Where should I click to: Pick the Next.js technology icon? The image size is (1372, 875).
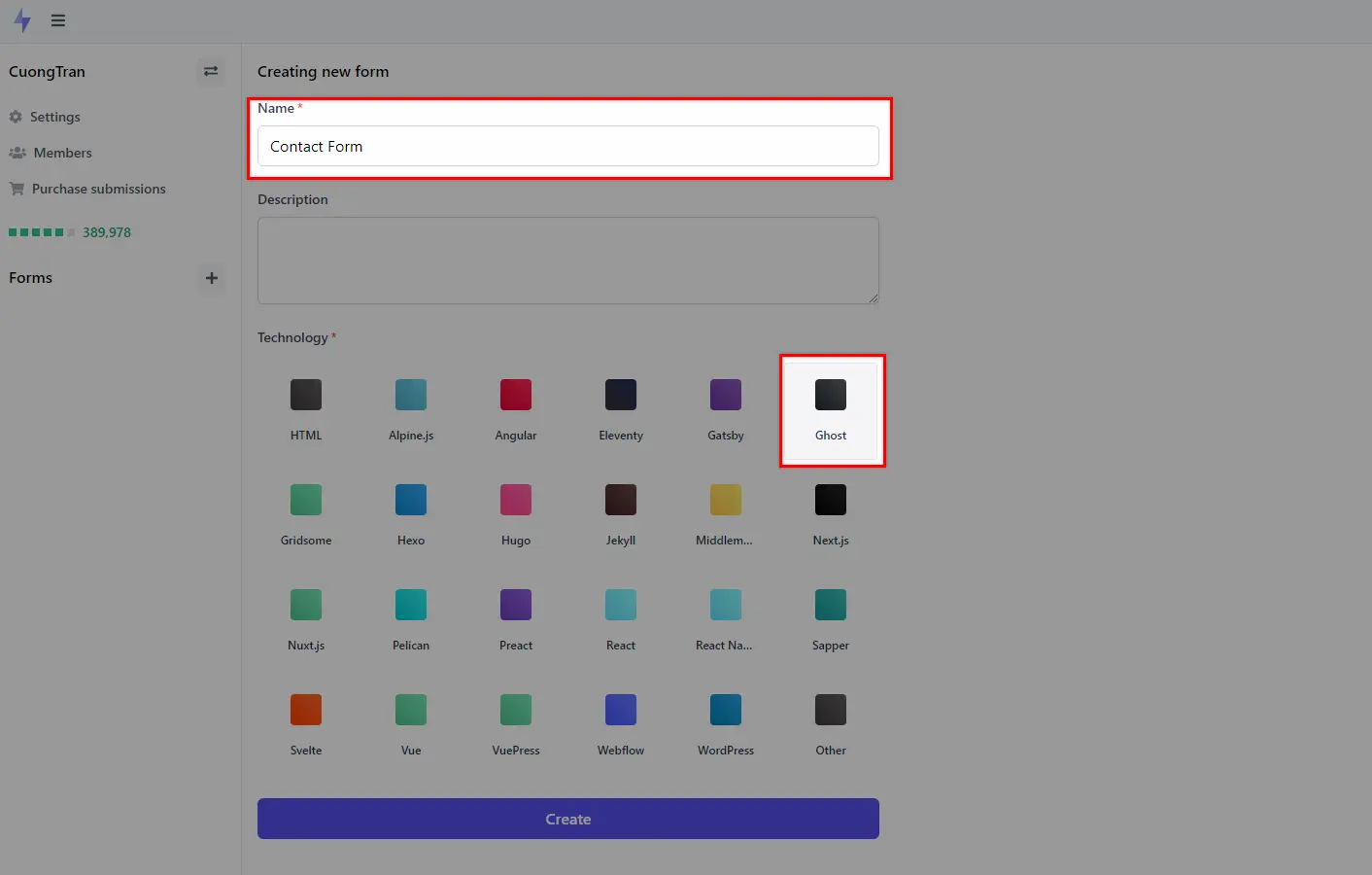click(x=831, y=499)
